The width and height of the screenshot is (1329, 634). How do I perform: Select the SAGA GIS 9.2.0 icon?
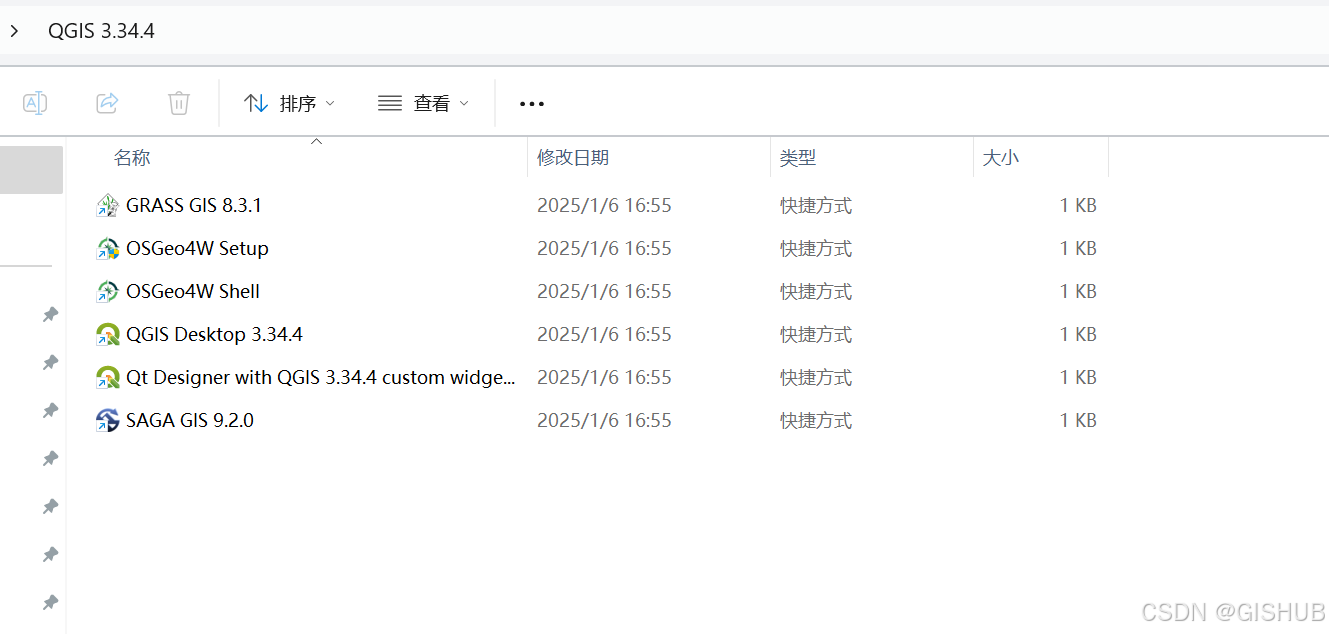(107, 421)
